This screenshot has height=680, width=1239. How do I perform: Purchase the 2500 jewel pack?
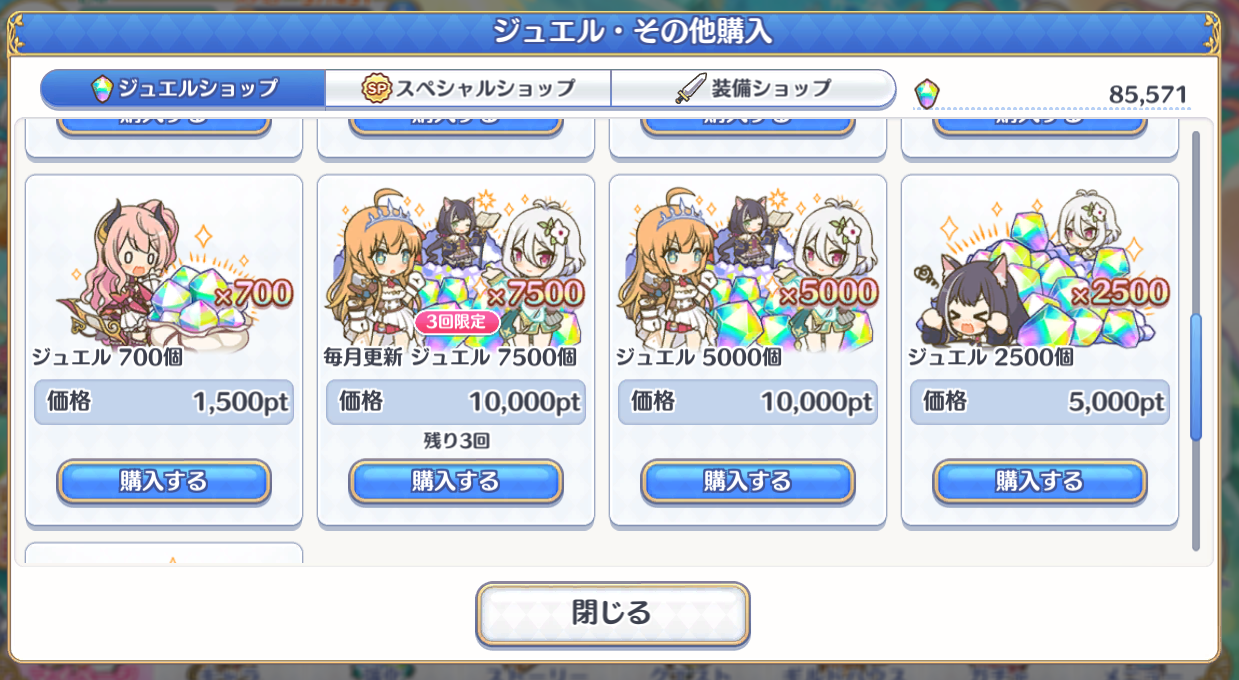point(1039,481)
